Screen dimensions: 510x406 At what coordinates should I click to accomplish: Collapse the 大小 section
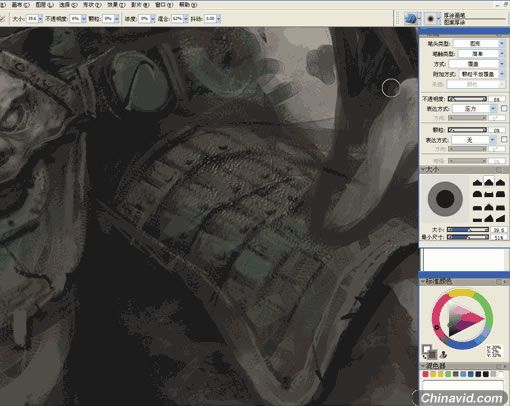pos(422,170)
